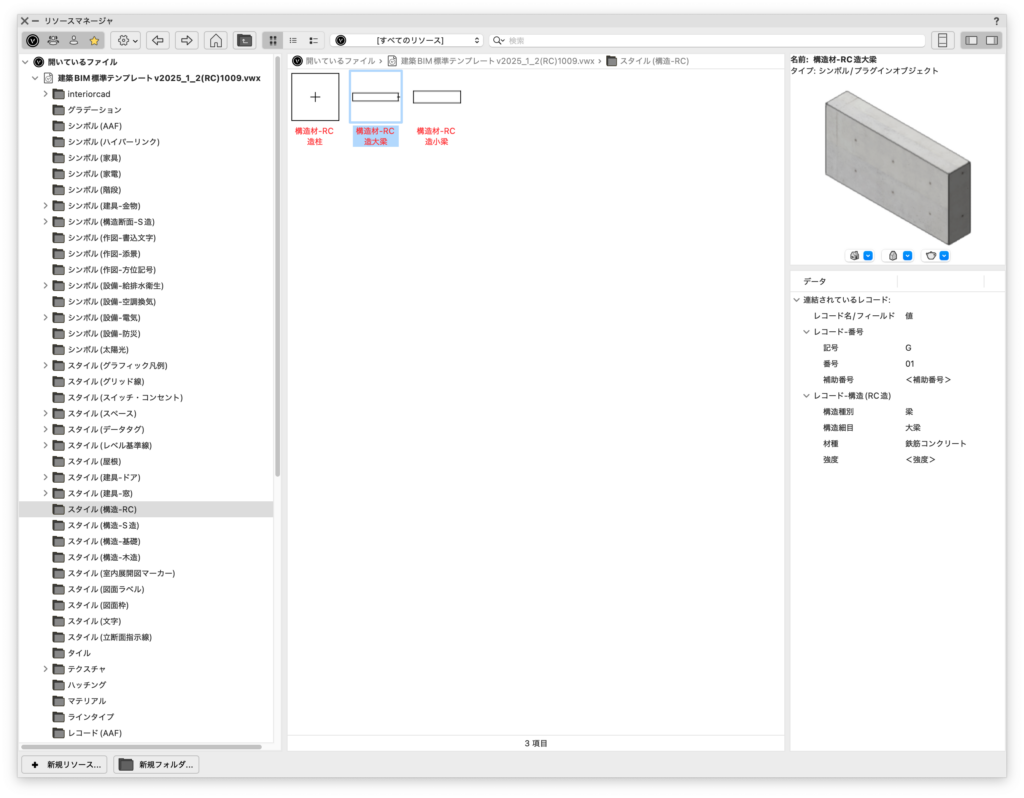Open the すべてのリソース resource type dropdown
Viewport: 1024px width, 798px height.
[x=408, y=40]
